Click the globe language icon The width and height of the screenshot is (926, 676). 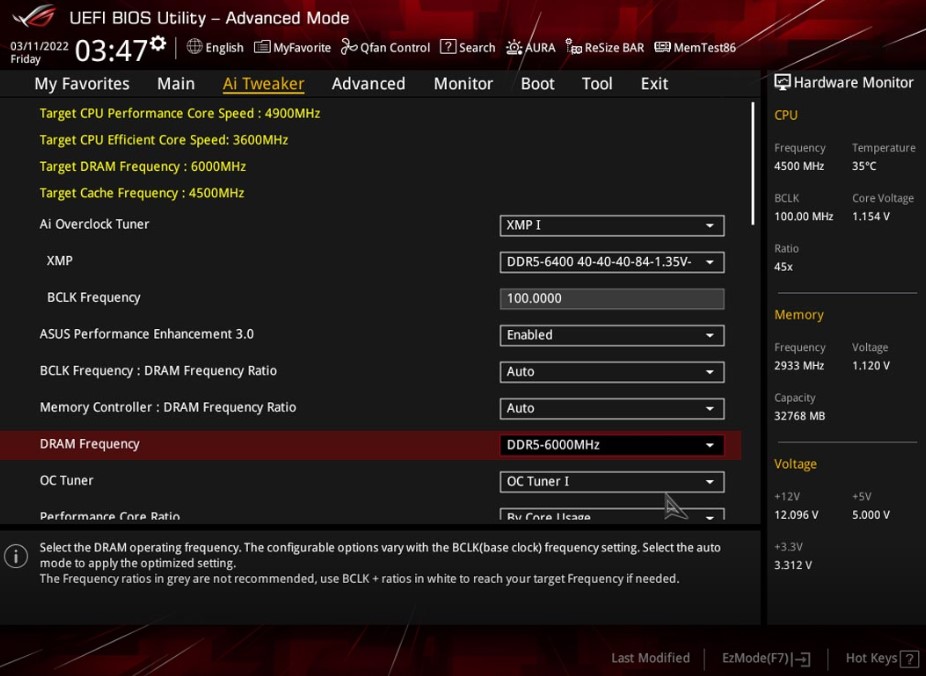[x=194, y=47]
